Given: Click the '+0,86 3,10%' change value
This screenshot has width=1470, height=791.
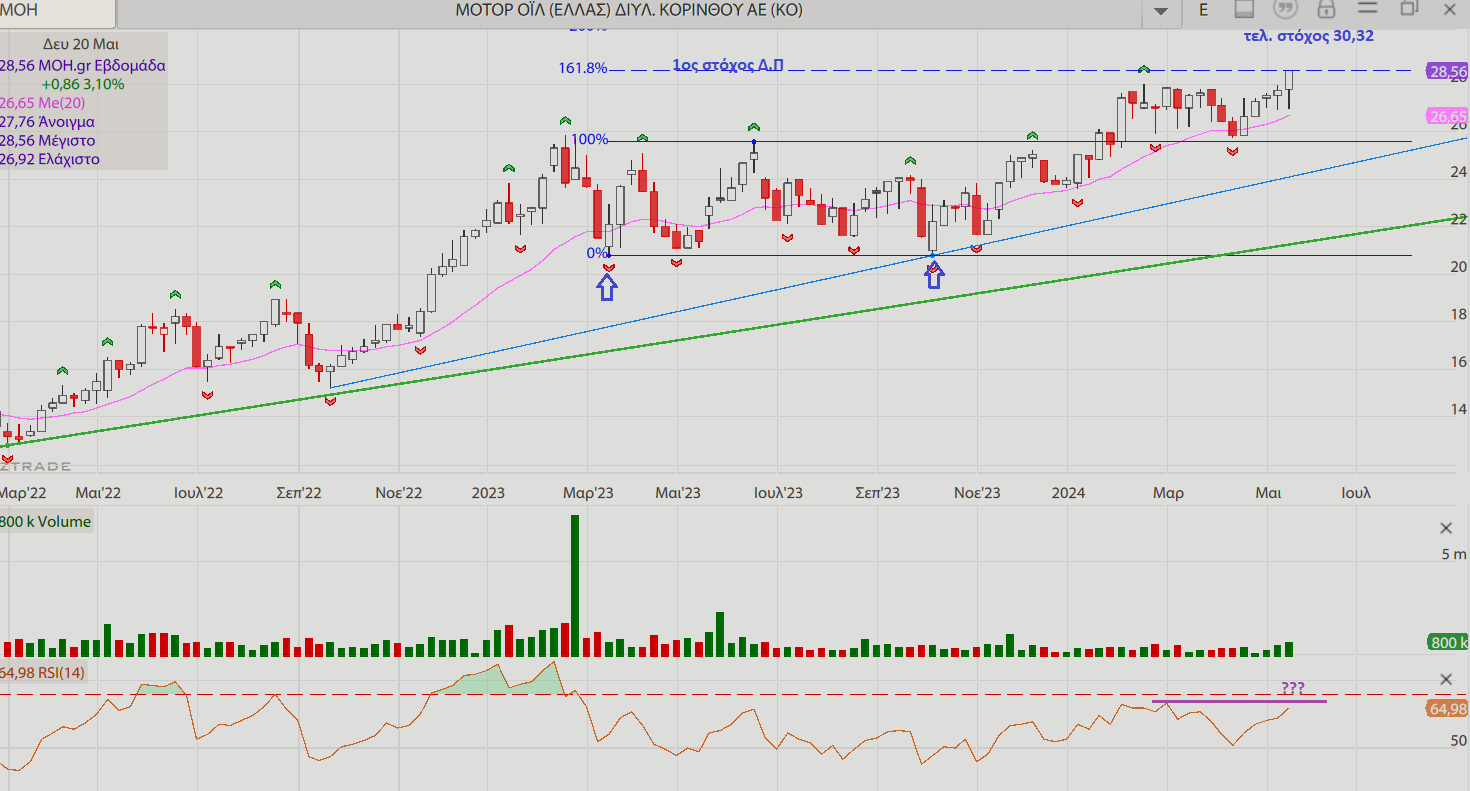Looking at the screenshot, I should 83,84.
